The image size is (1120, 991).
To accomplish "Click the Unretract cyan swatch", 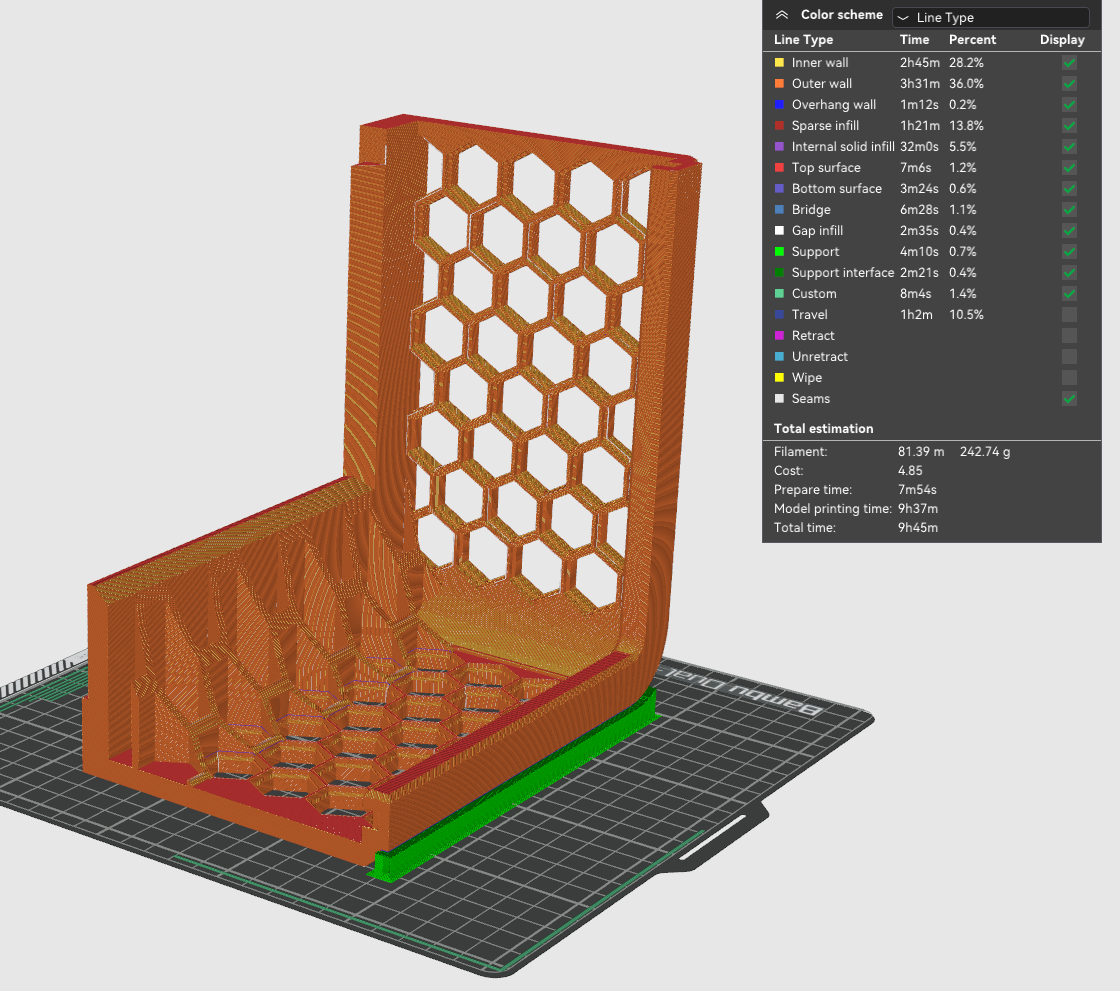I will pyautogui.click(x=779, y=357).
